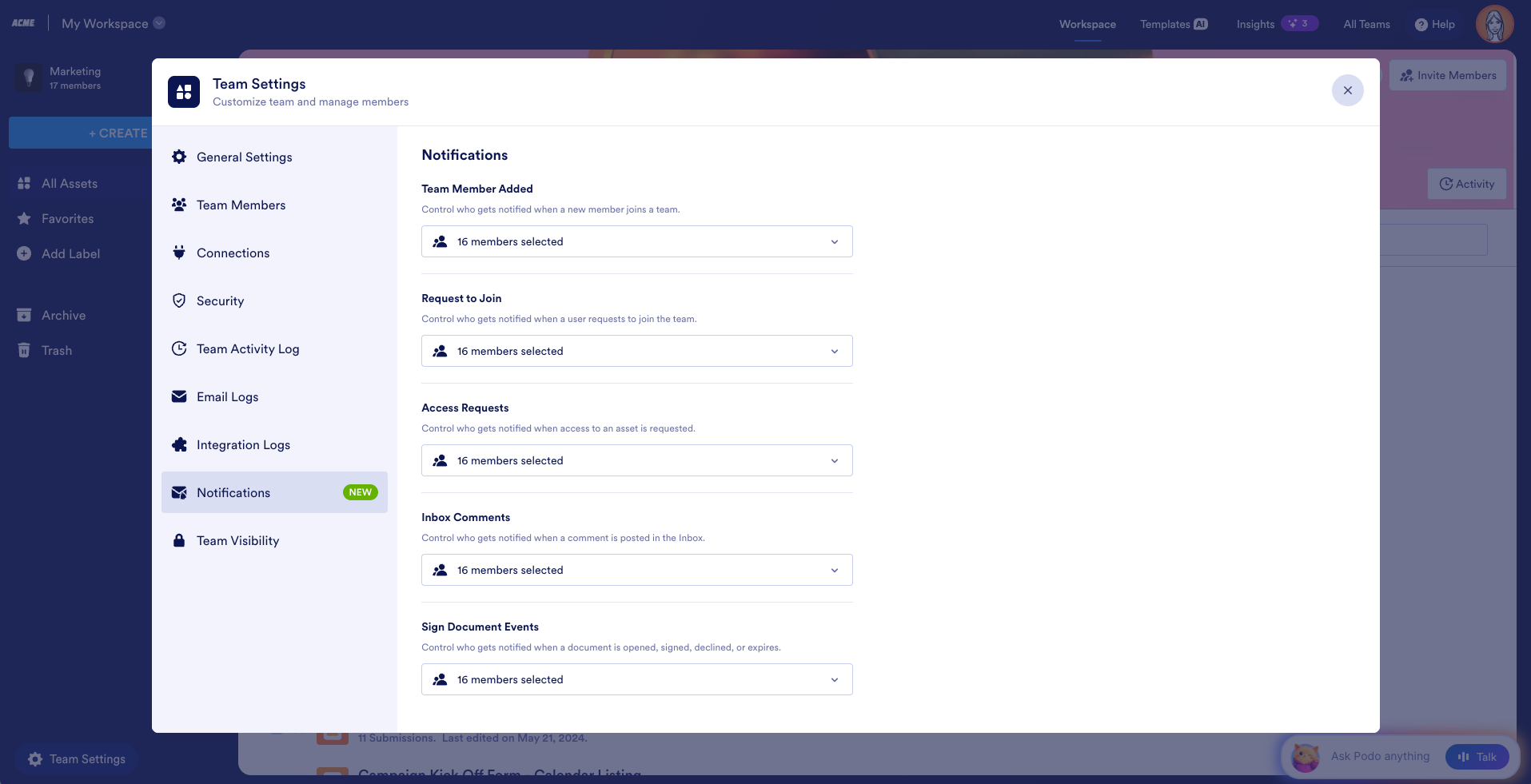Click the Activity button
The width and height of the screenshot is (1531, 784).
[1467, 184]
